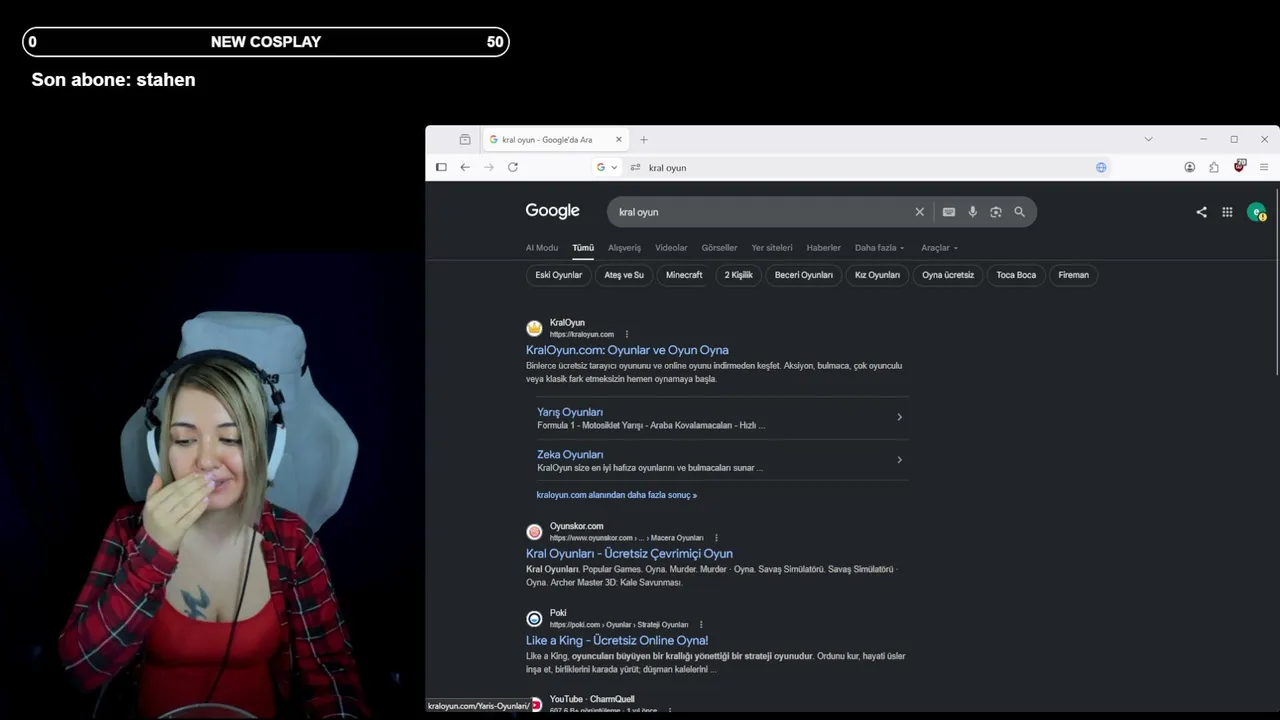Open the 'Zeka Oyunları' sitelink
The image size is (1280, 720).
click(x=570, y=455)
